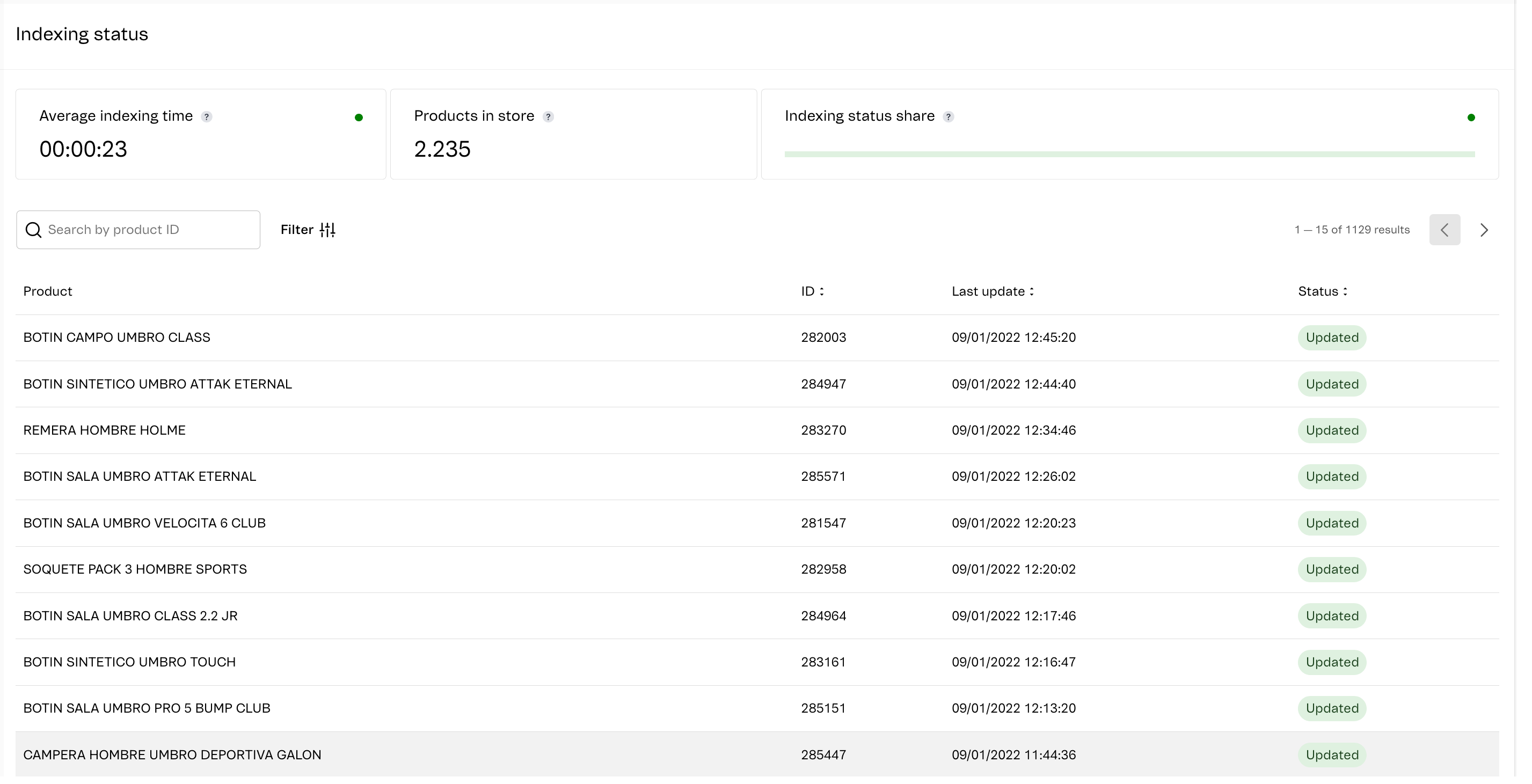Viewport: 1532px width, 784px height.
Task: Click the previous page arrow
Action: 1445,230
